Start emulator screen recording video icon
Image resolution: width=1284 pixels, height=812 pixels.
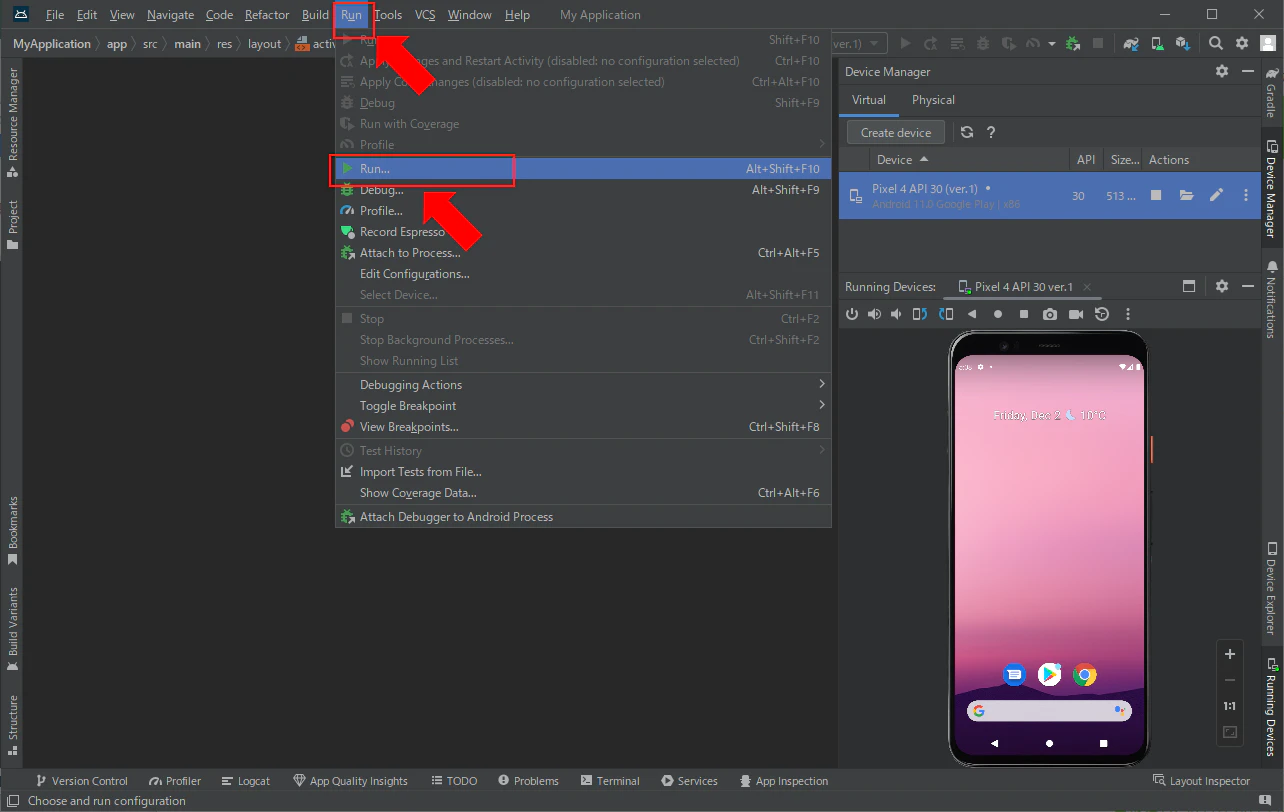click(1076, 314)
